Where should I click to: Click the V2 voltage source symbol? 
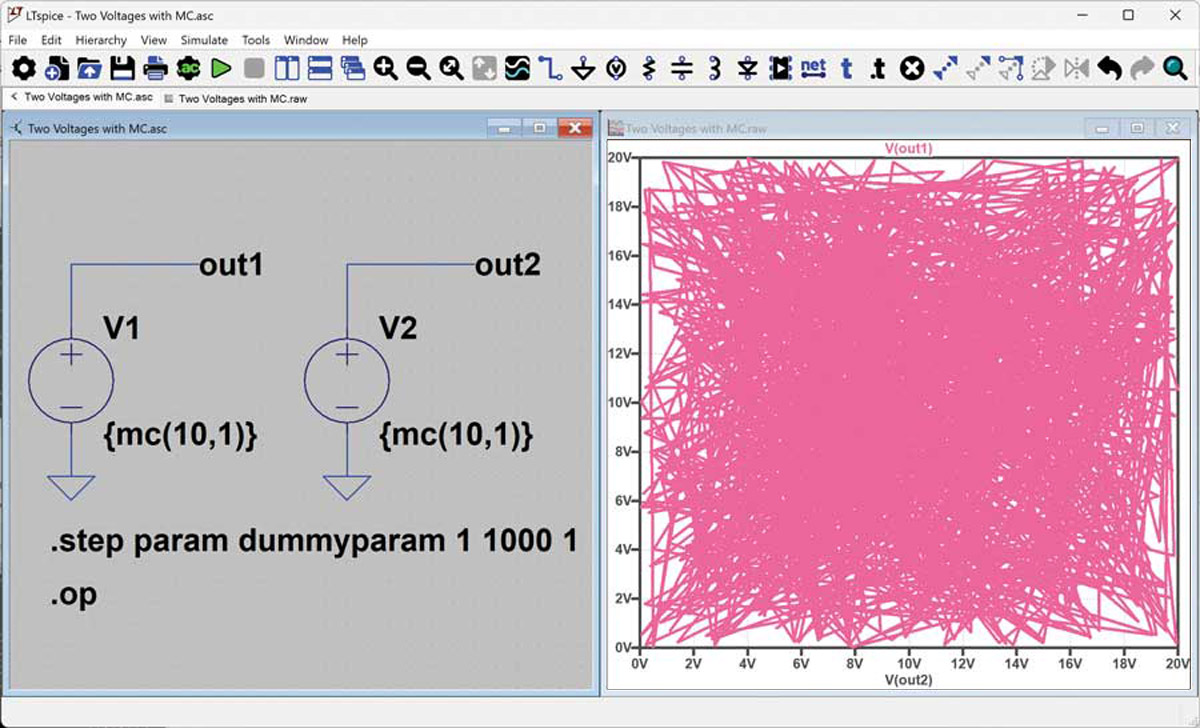346,381
